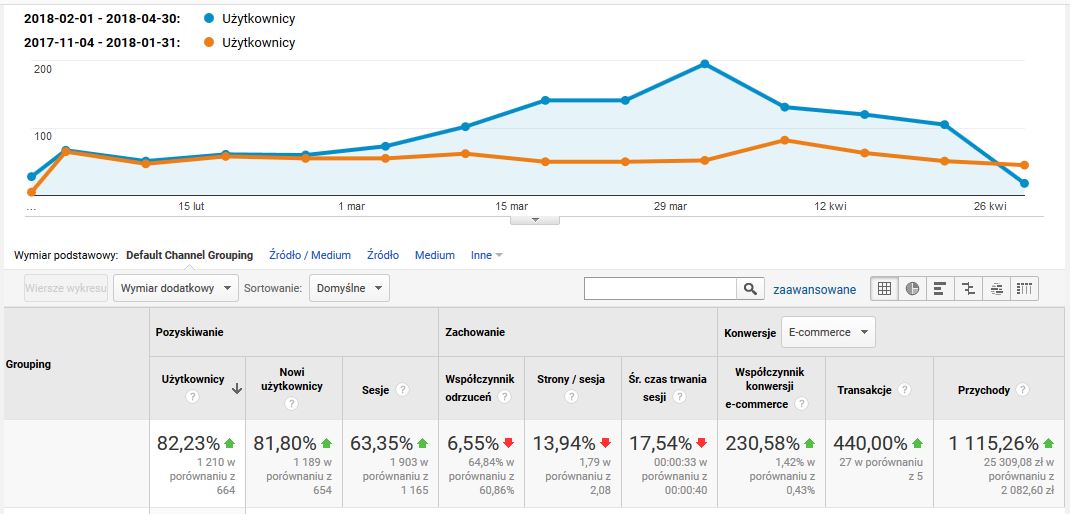The width and height of the screenshot is (1070, 514).
Task: Open the Sortowanie Domyślne dropdown
Action: (349, 288)
